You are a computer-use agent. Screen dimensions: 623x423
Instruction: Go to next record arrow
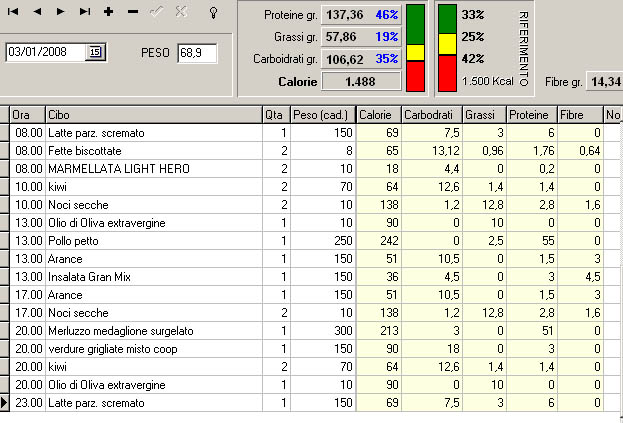[60, 12]
